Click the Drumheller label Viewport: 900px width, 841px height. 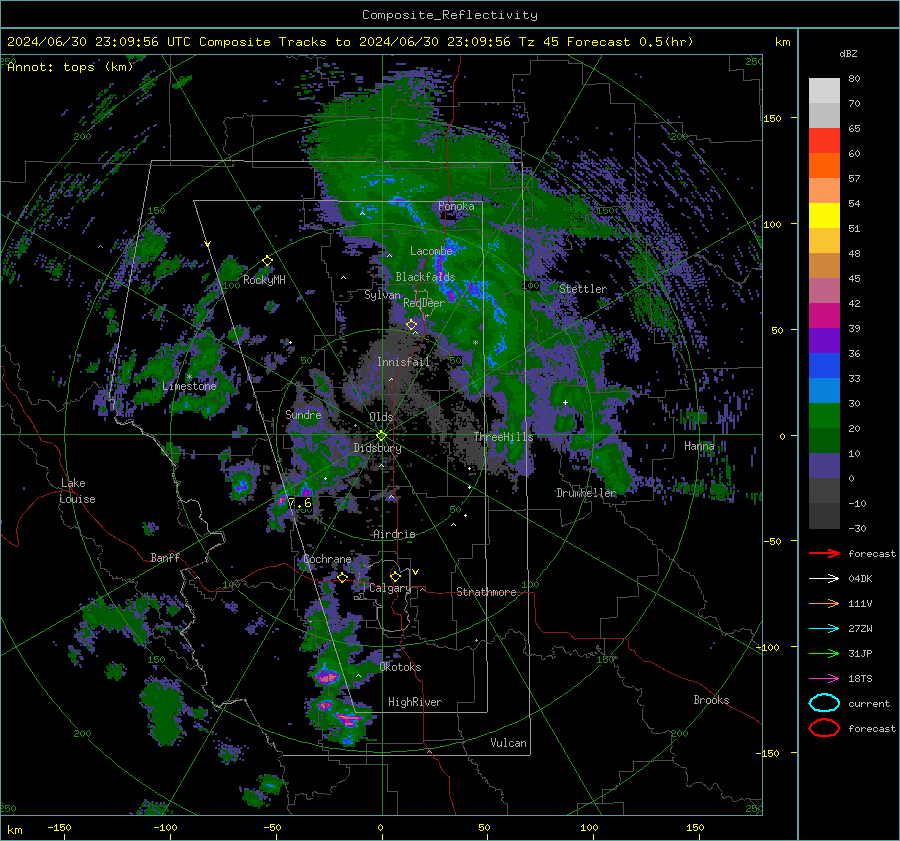586,493
